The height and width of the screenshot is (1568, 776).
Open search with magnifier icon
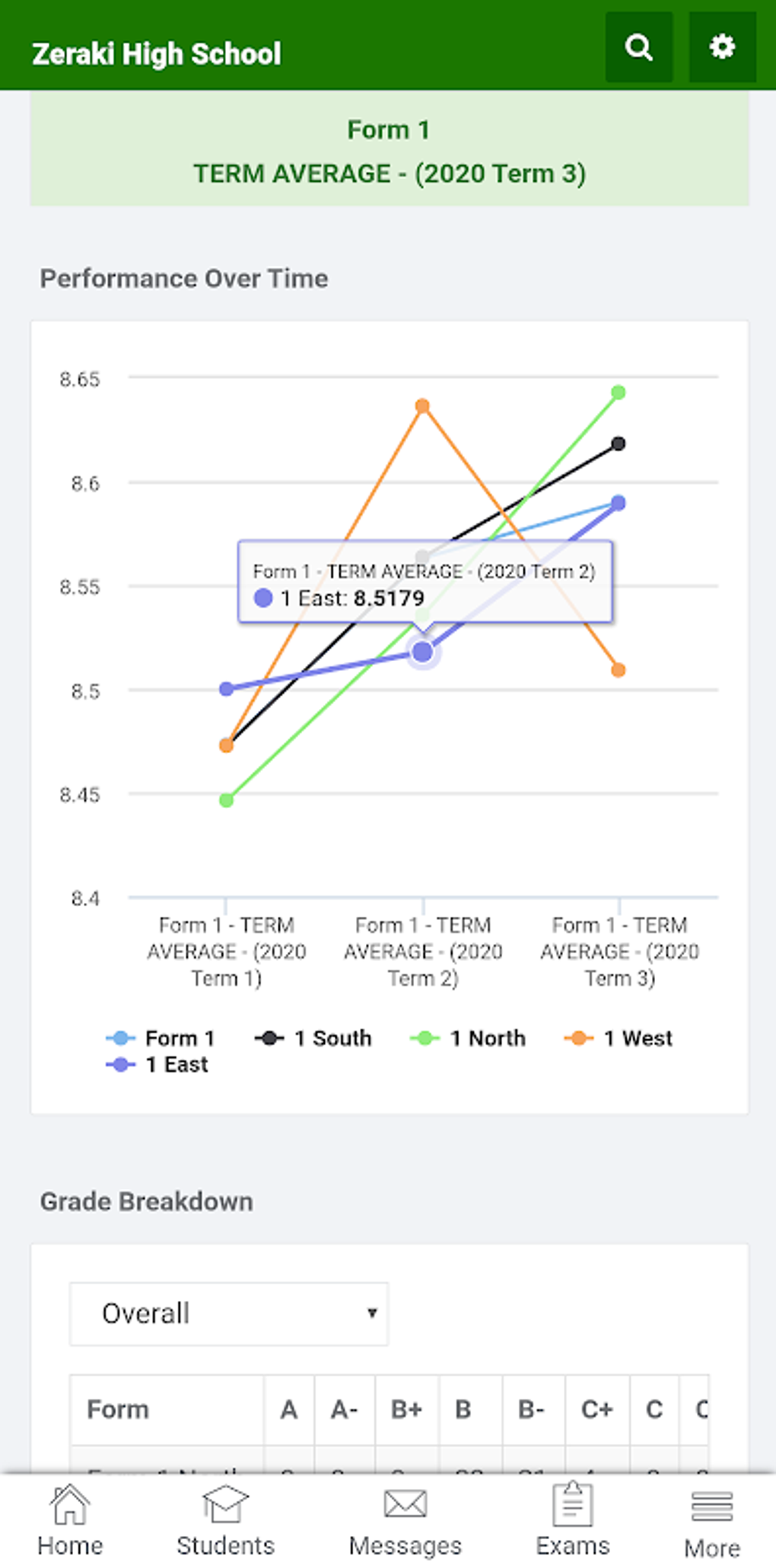[638, 47]
